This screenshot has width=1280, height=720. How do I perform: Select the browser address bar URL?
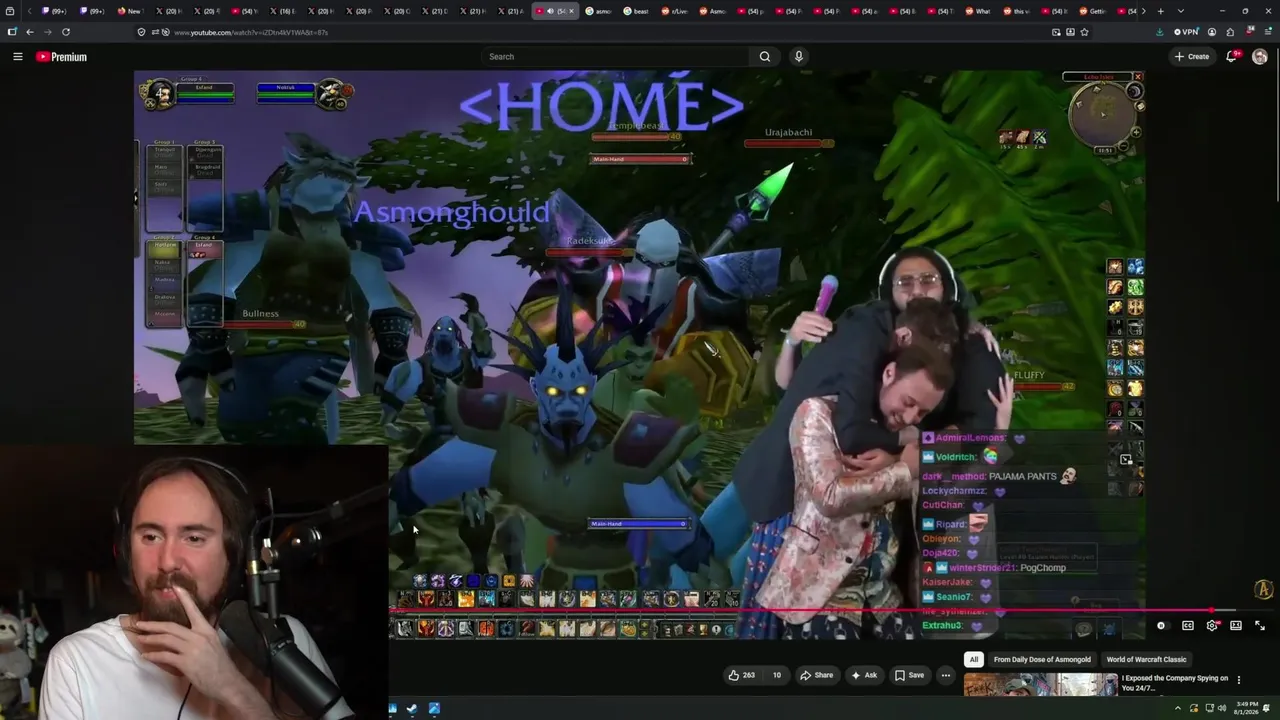click(250, 32)
